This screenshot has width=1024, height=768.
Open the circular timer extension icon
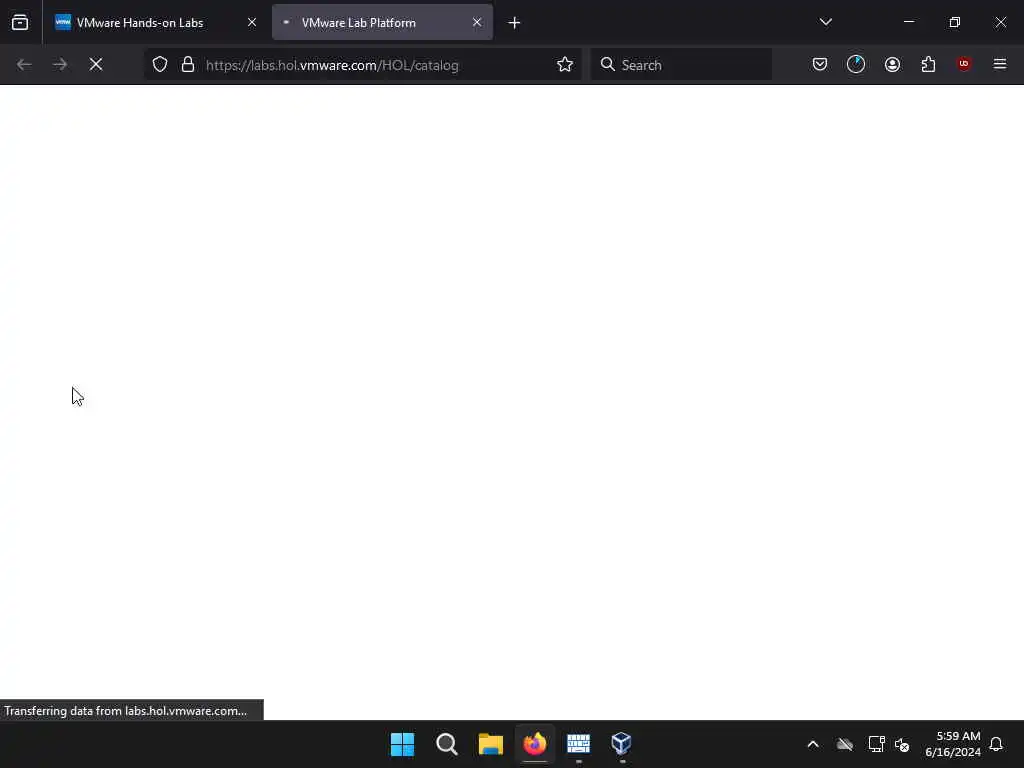click(x=856, y=64)
